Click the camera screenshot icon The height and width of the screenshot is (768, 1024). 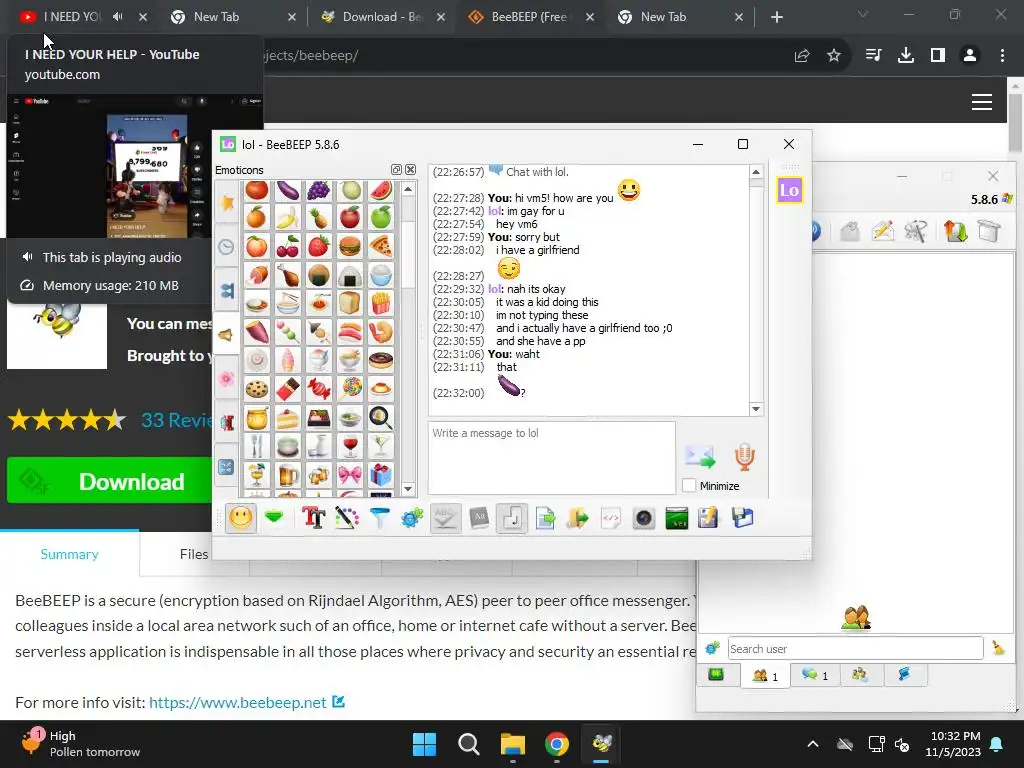[x=643, y=519]
